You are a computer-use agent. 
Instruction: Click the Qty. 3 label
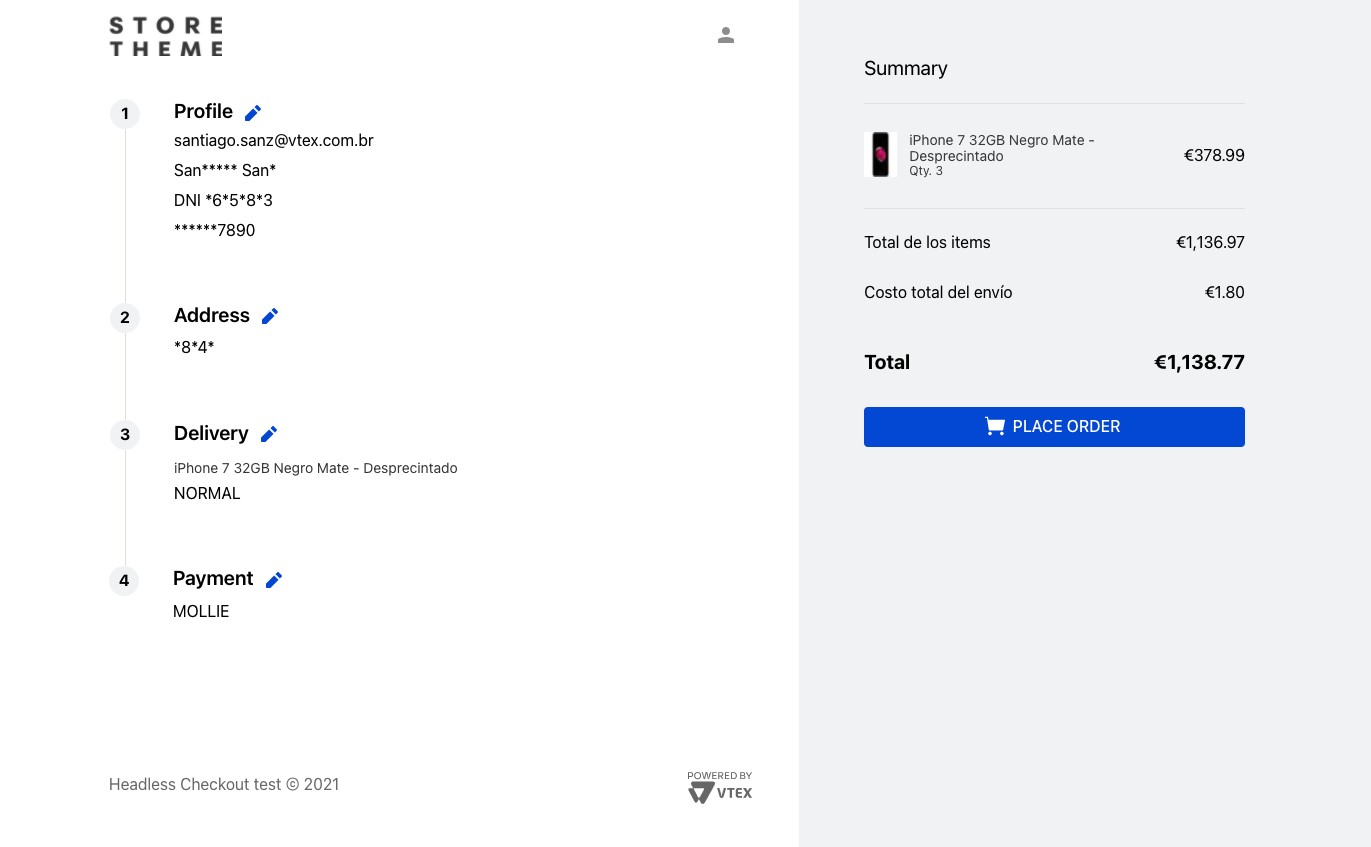pyautogui.click(x=926, y=171)
